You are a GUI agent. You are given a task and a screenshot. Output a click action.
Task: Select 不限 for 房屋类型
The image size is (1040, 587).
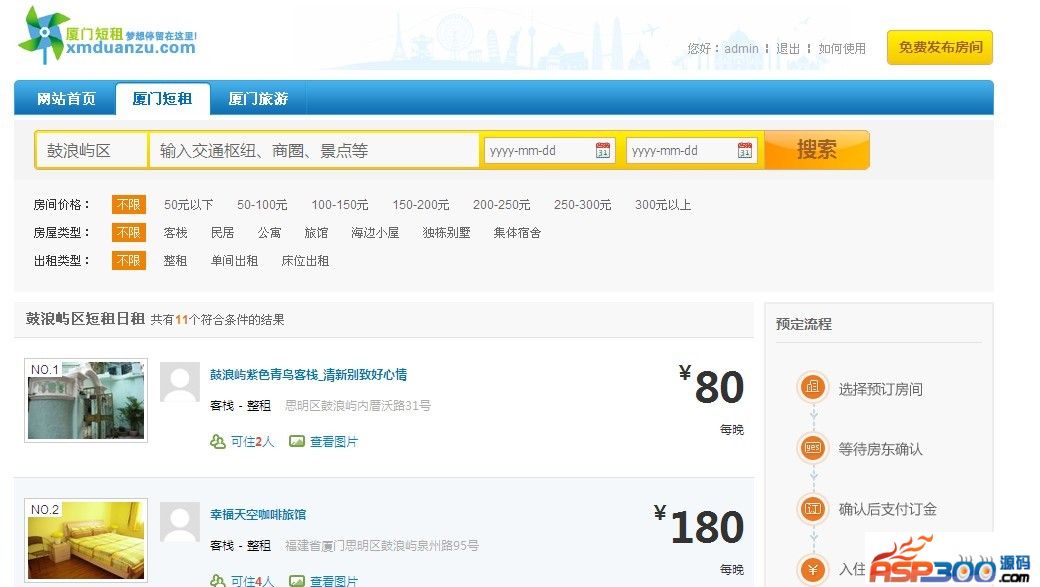[x=129, y=232]
